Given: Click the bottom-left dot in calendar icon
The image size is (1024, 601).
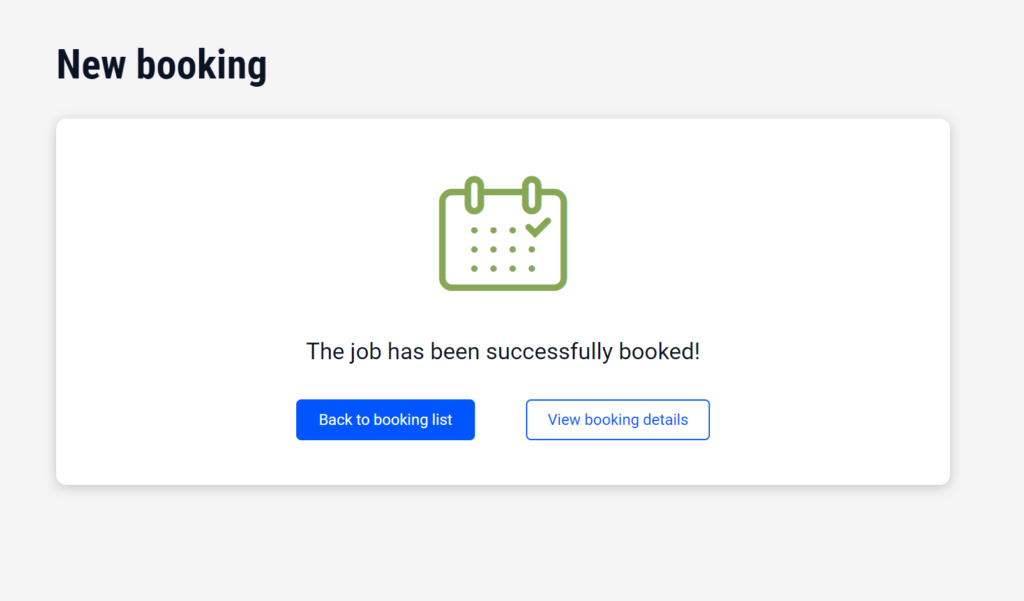Looking at the screenshot, I should (474, 268).
